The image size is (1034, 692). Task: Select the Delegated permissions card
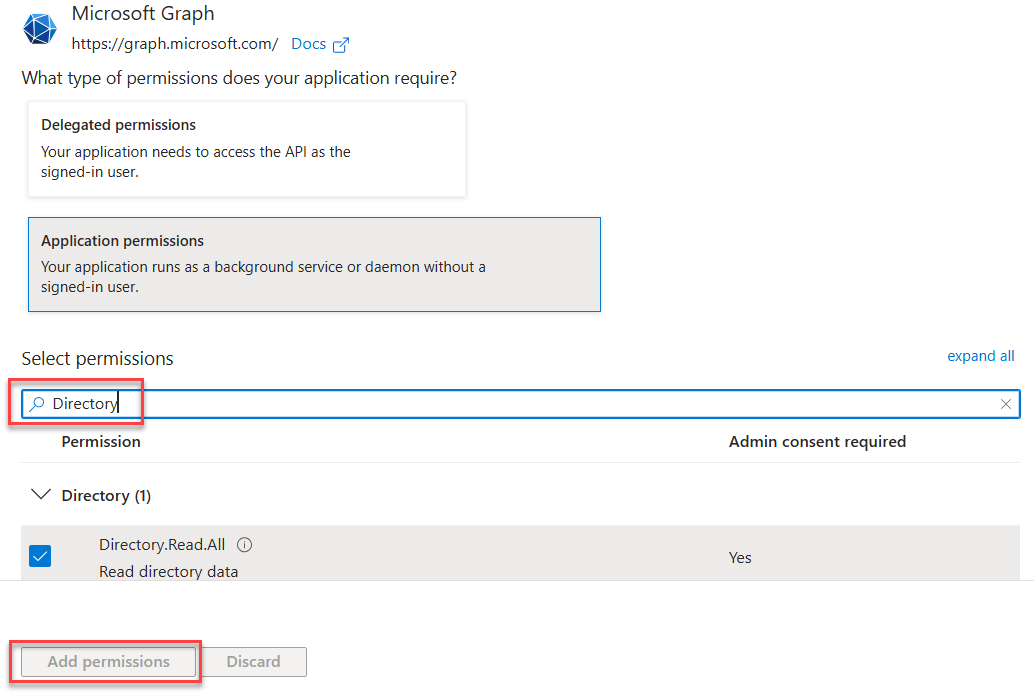point(246,148)
